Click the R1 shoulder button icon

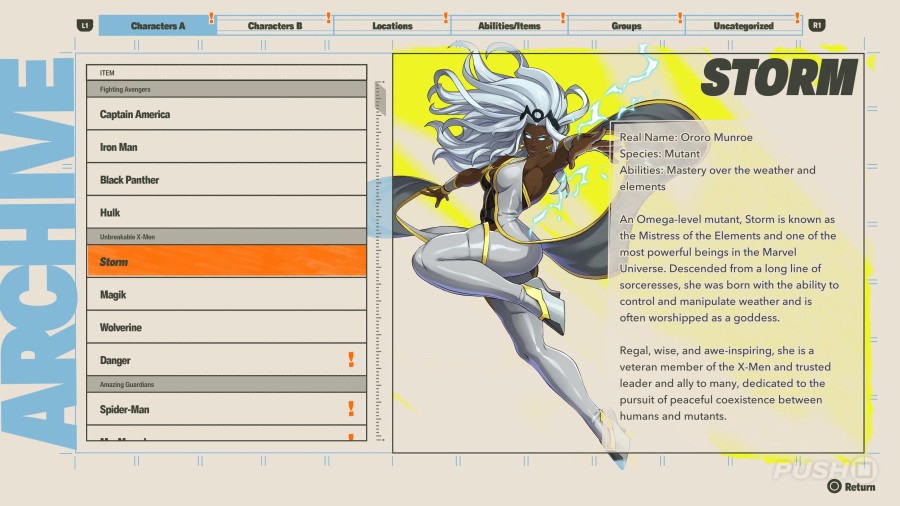(x=817, y=25)
